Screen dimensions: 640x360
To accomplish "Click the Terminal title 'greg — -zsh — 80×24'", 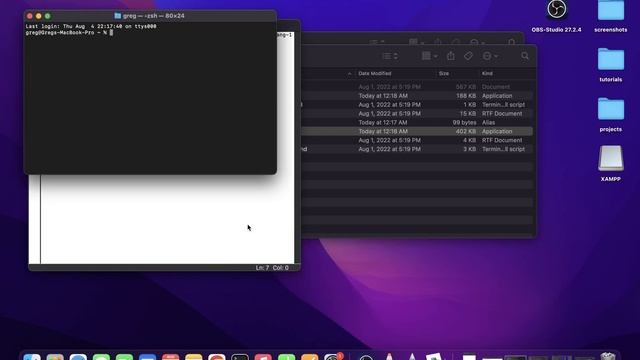I will tap(154, 16).
